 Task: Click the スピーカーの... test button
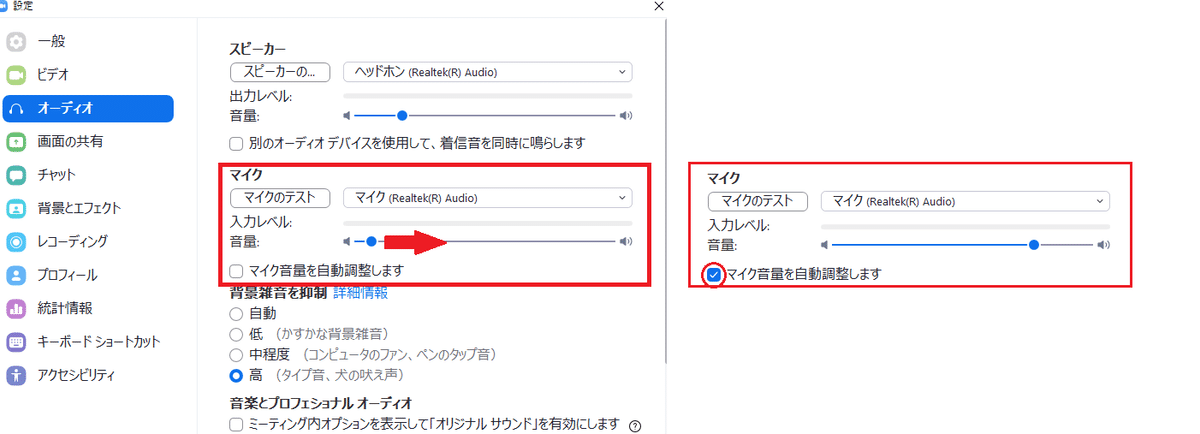click(280, 72)
